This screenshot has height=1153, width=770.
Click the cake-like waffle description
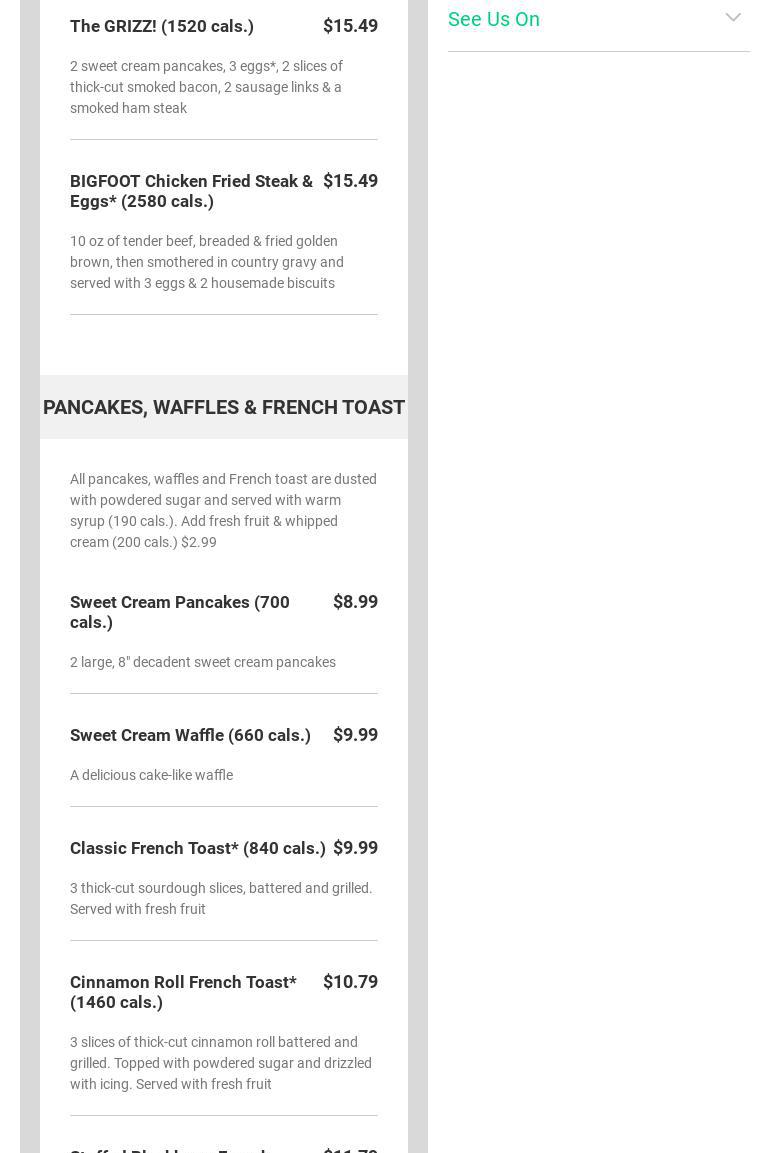coord(151,775)
